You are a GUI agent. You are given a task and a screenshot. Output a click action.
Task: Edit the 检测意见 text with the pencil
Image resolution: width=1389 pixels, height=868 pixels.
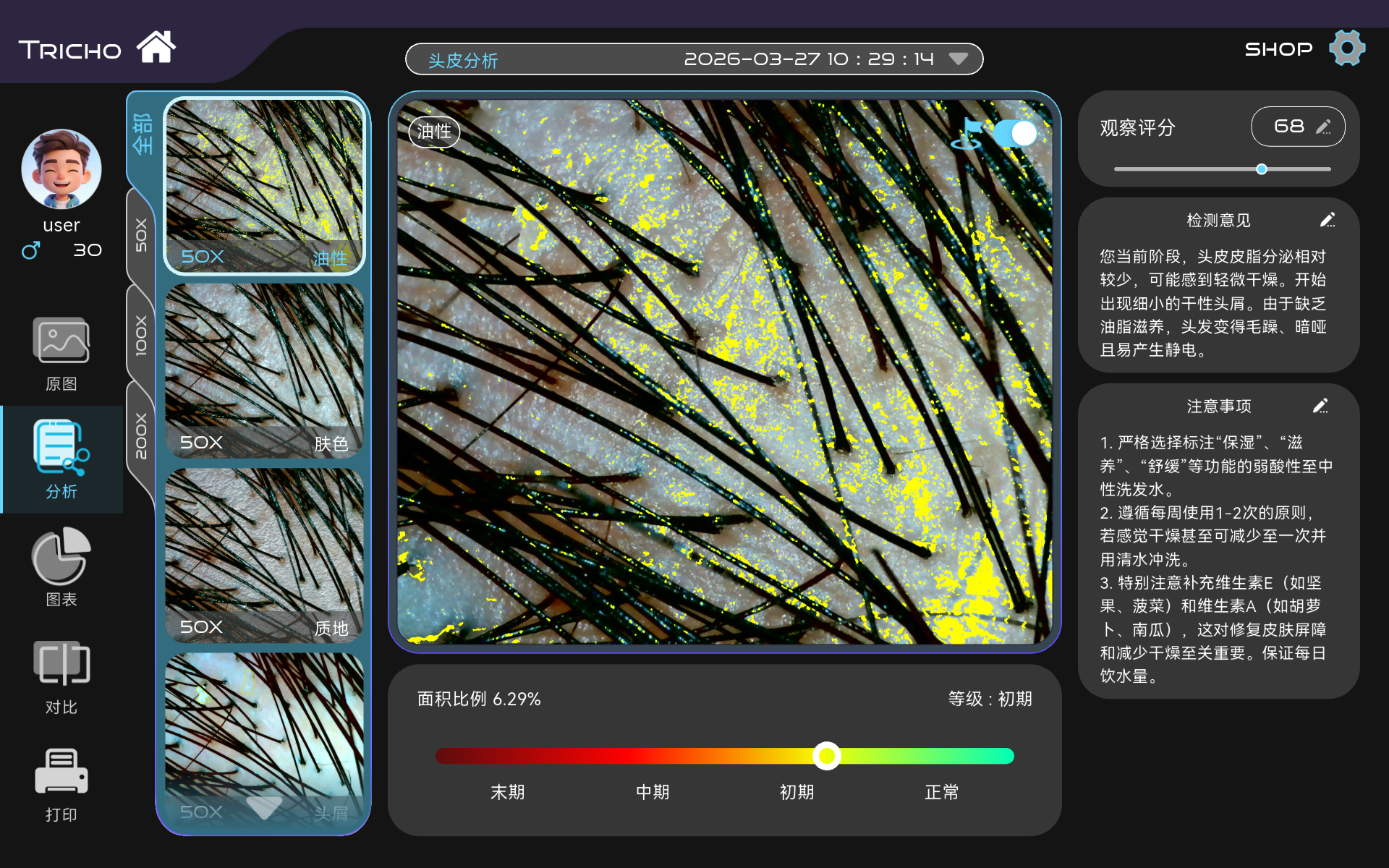pos(1327,220)
